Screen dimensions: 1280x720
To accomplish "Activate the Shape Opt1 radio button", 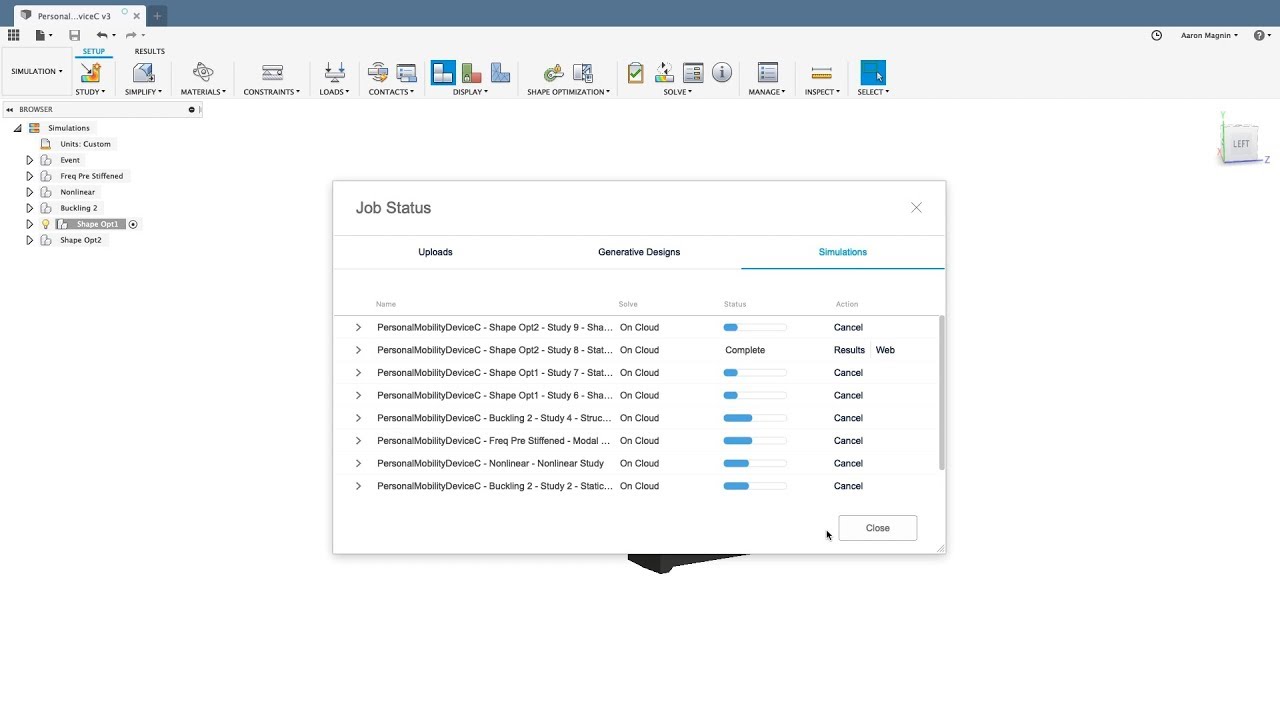I will 133,224.
